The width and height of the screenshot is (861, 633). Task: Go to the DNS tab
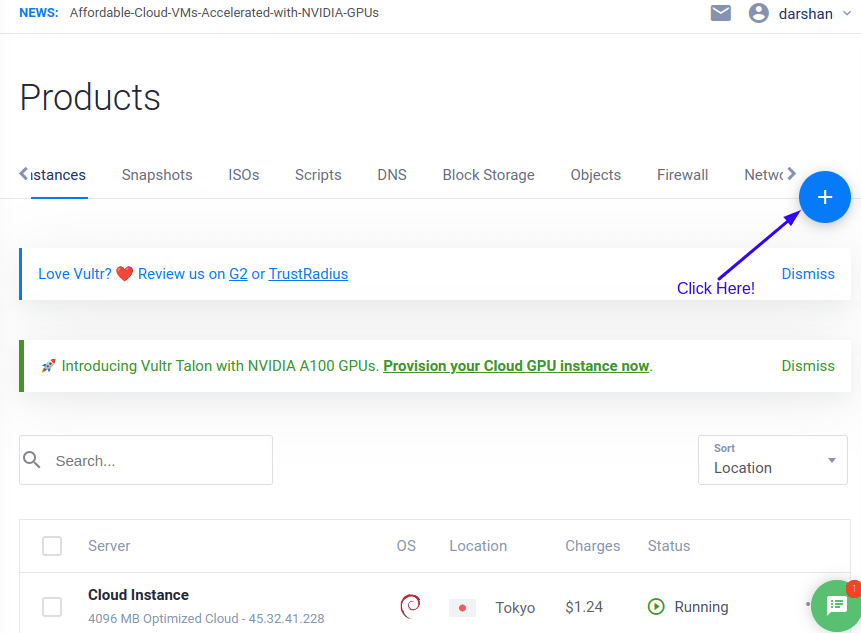[x=392, y=175]
